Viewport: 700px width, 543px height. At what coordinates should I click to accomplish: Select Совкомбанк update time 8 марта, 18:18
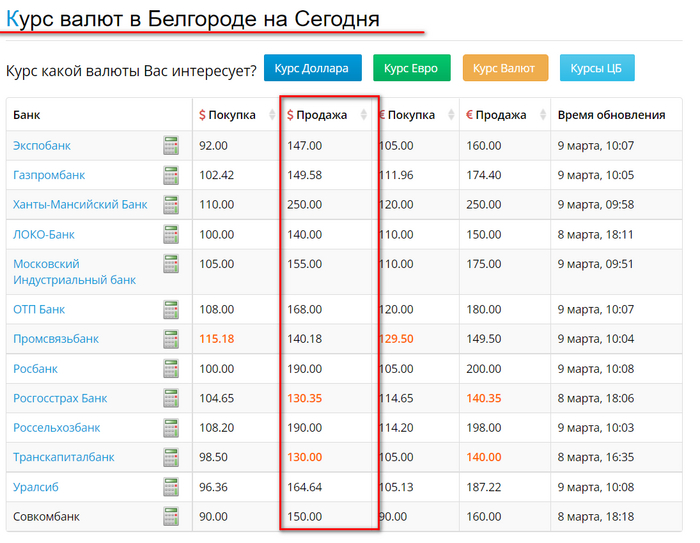(596, 517)
